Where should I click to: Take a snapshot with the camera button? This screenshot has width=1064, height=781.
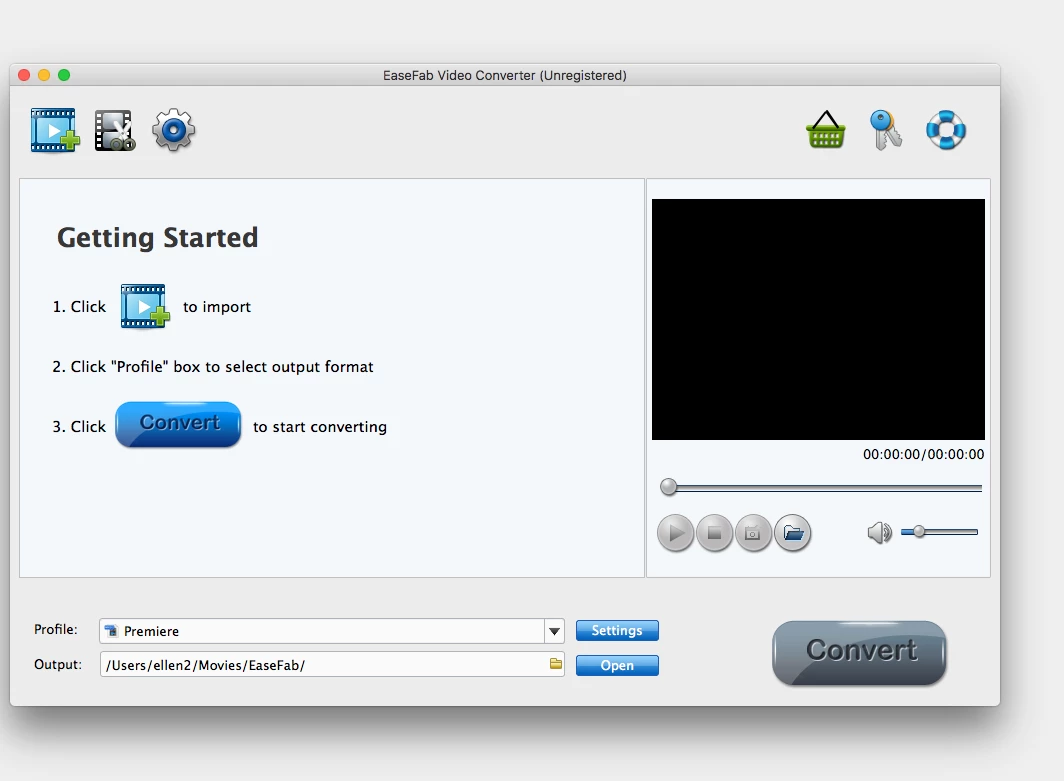coord(753,533)
